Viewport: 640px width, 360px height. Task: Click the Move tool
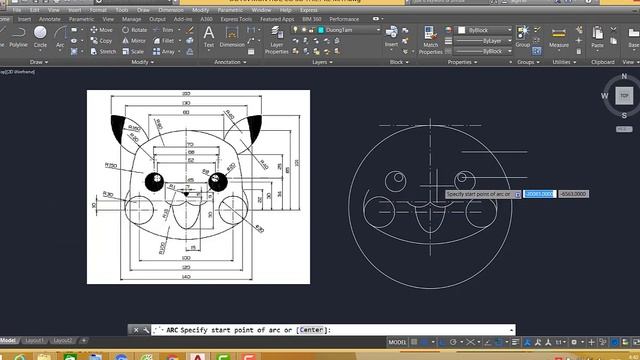[x=101, y=30]
